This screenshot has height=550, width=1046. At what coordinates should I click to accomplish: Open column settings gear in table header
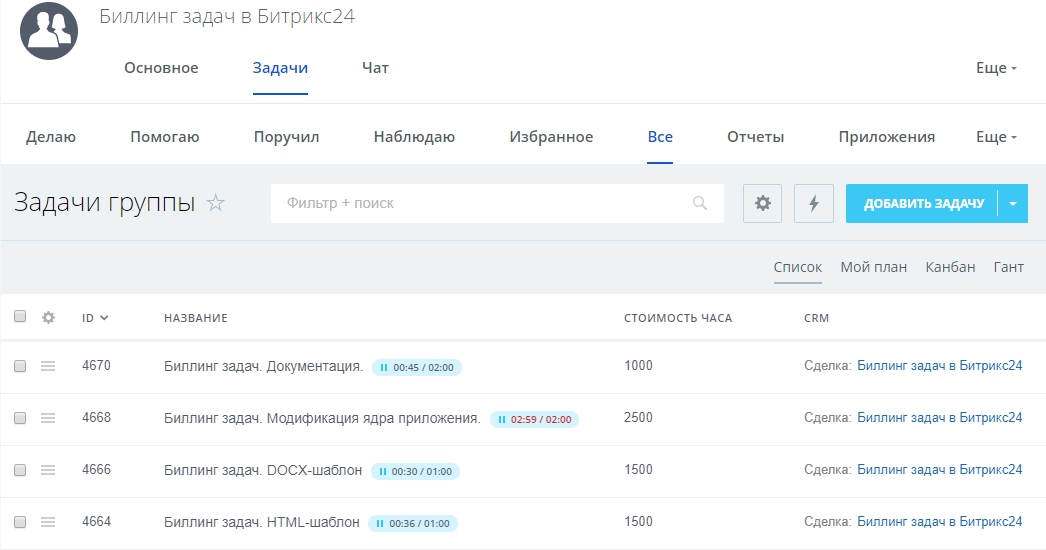tap(48, 318)
